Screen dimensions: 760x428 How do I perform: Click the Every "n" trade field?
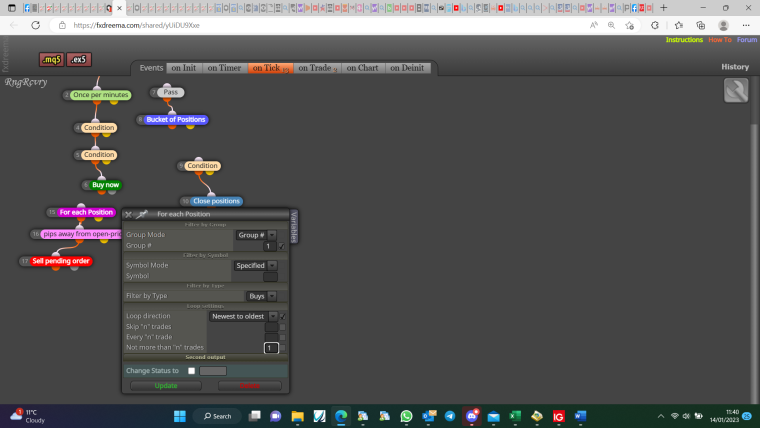(x=271, y=337)
